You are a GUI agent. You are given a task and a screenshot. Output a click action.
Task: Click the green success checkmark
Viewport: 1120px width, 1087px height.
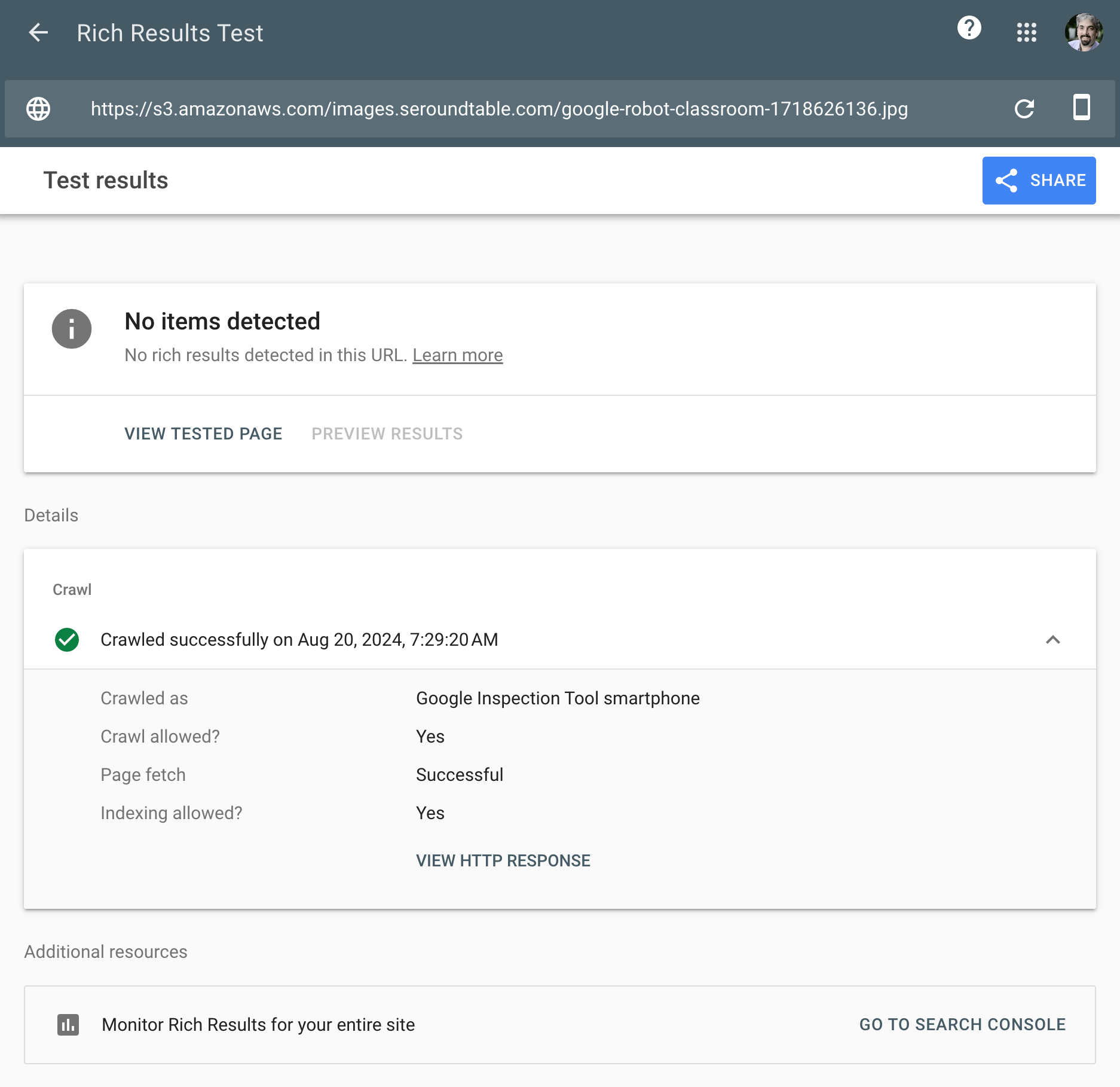[x=67, y=640]
